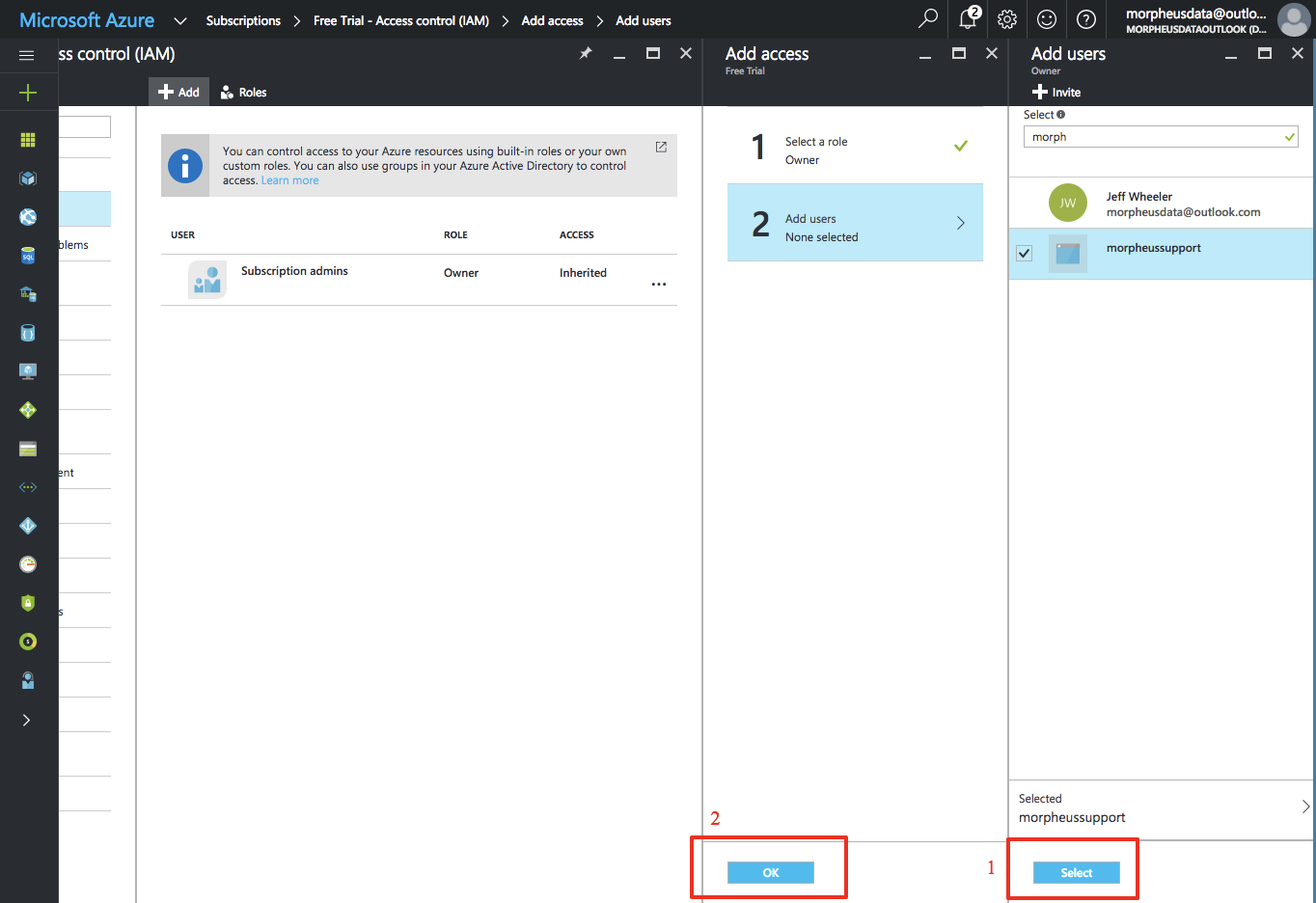Open All resources grid icon in sidebar
The height and width of the screenshot is (903, 1316).
(28, 140)
